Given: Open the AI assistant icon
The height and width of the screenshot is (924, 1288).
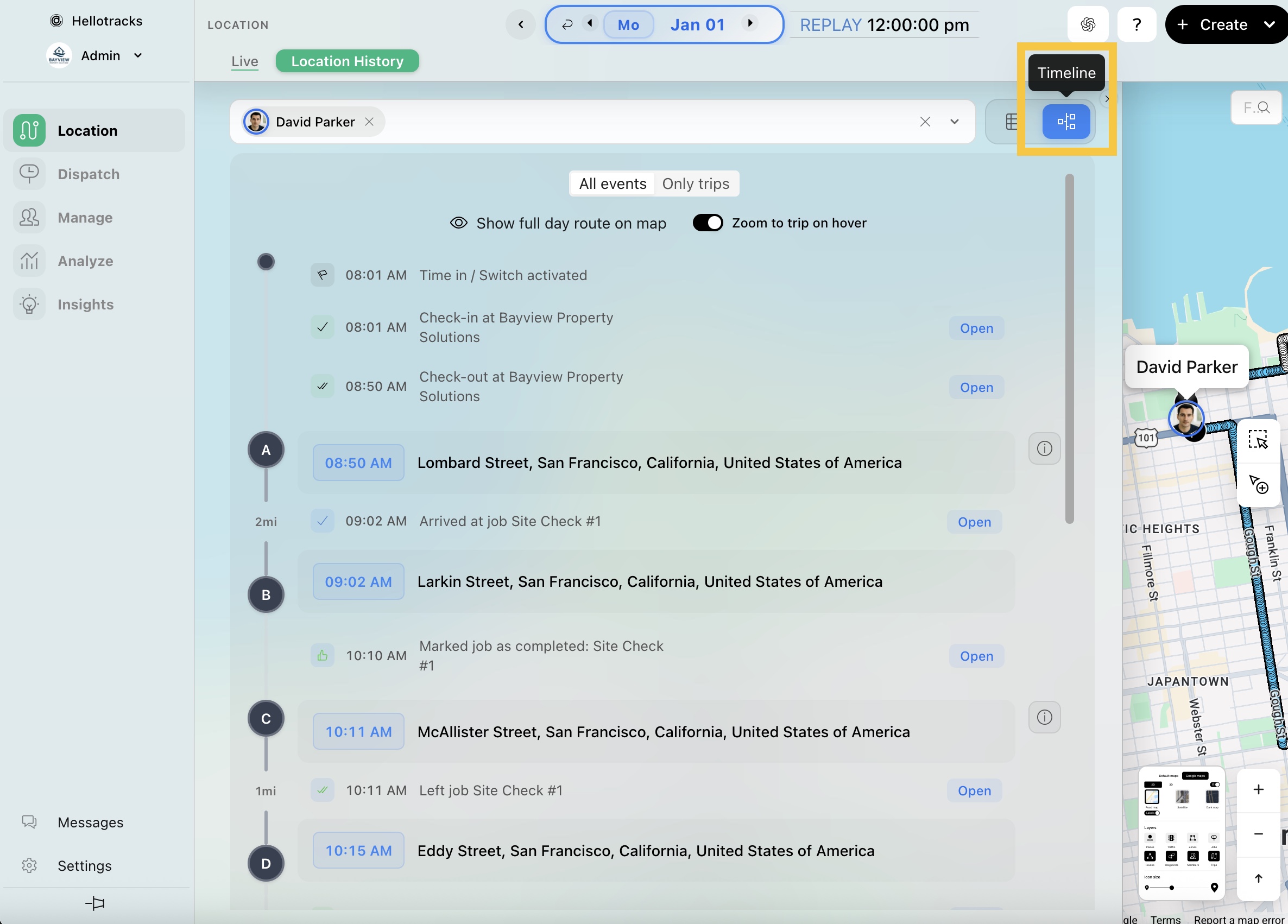Looking at the screenshot, I should [x=1088, y=24].
